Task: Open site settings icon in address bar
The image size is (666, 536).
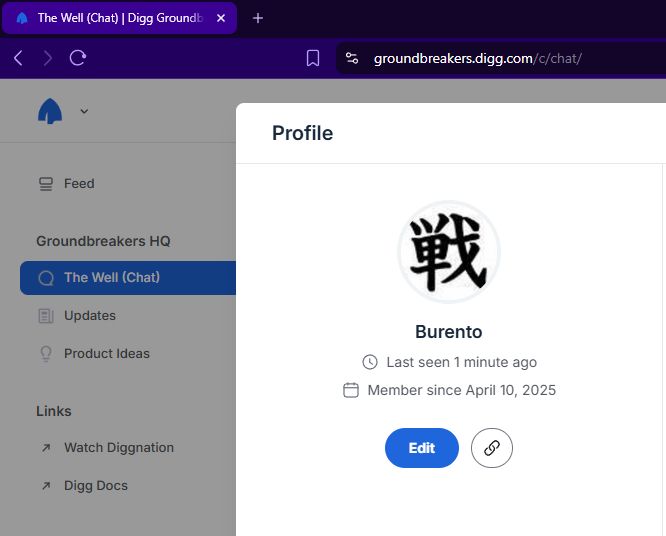Action: pos(352,58)
